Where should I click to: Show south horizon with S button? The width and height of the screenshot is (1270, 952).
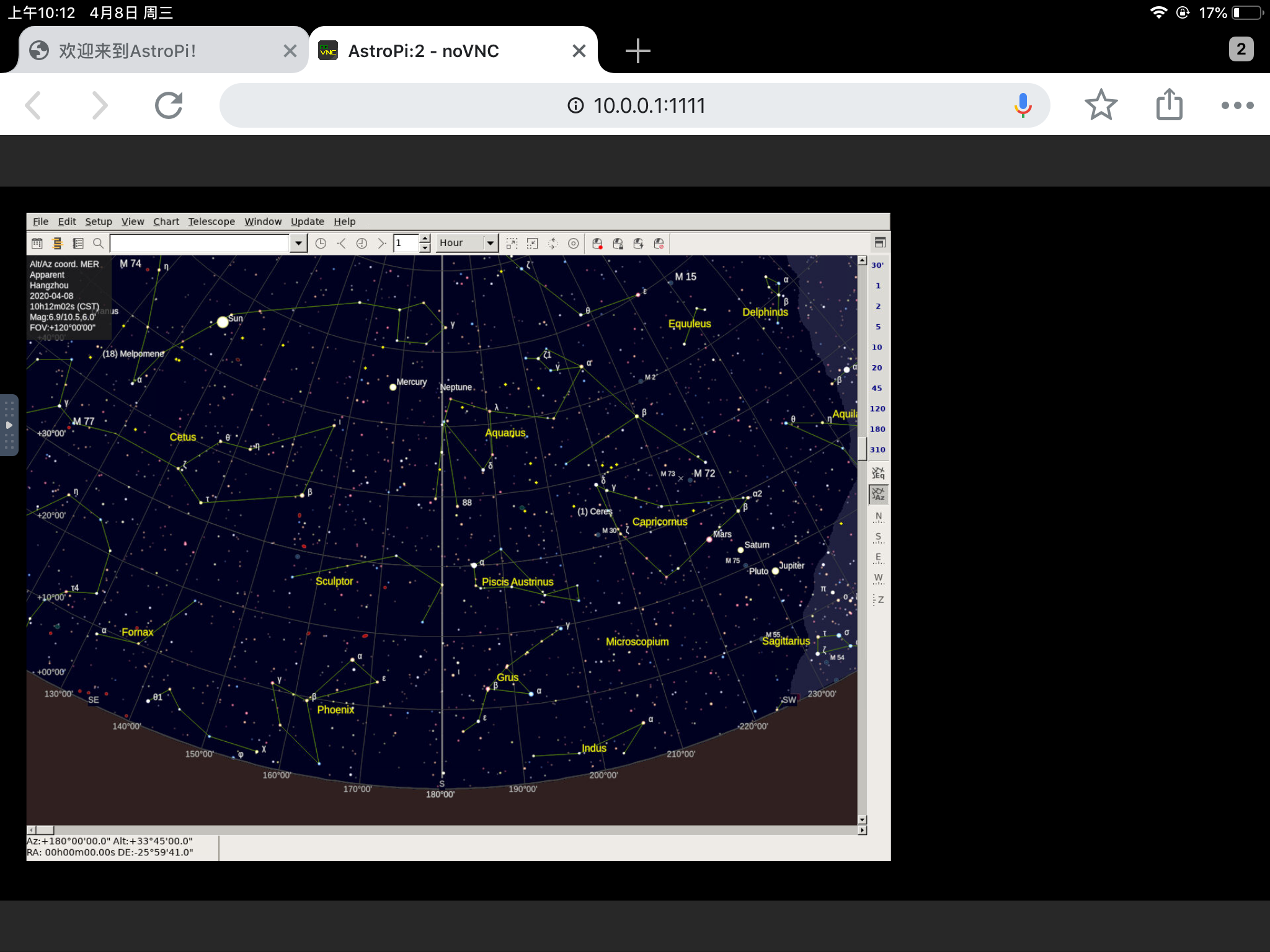pyautogui.click(x=878, y=537)
